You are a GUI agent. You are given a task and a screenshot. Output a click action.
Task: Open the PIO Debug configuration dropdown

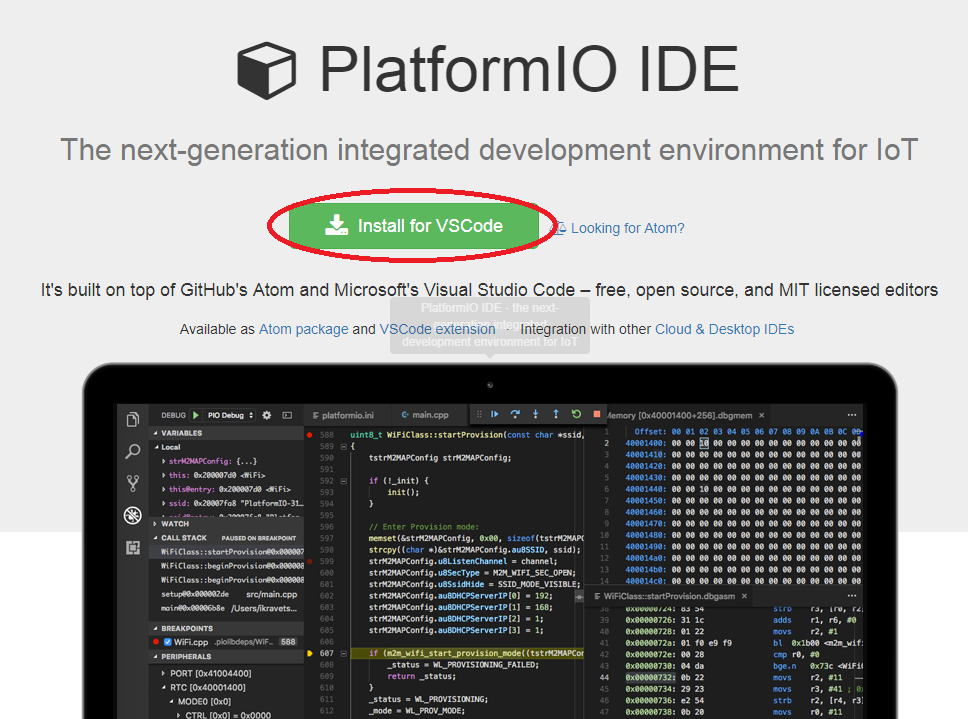230,415
